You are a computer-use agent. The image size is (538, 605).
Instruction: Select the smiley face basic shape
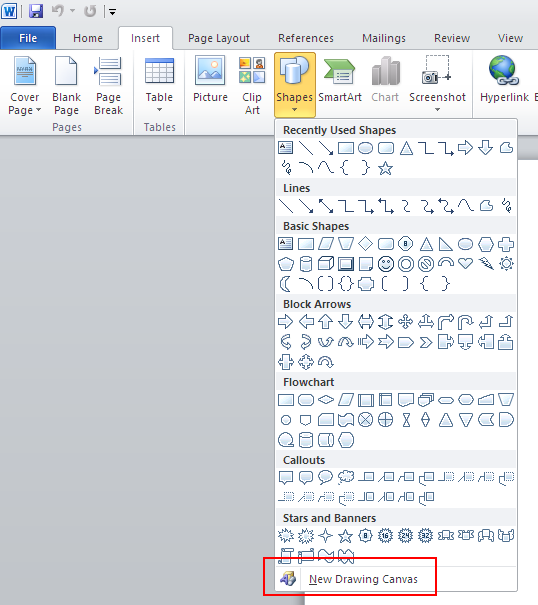pyautogui.click(x=386, y=264)
